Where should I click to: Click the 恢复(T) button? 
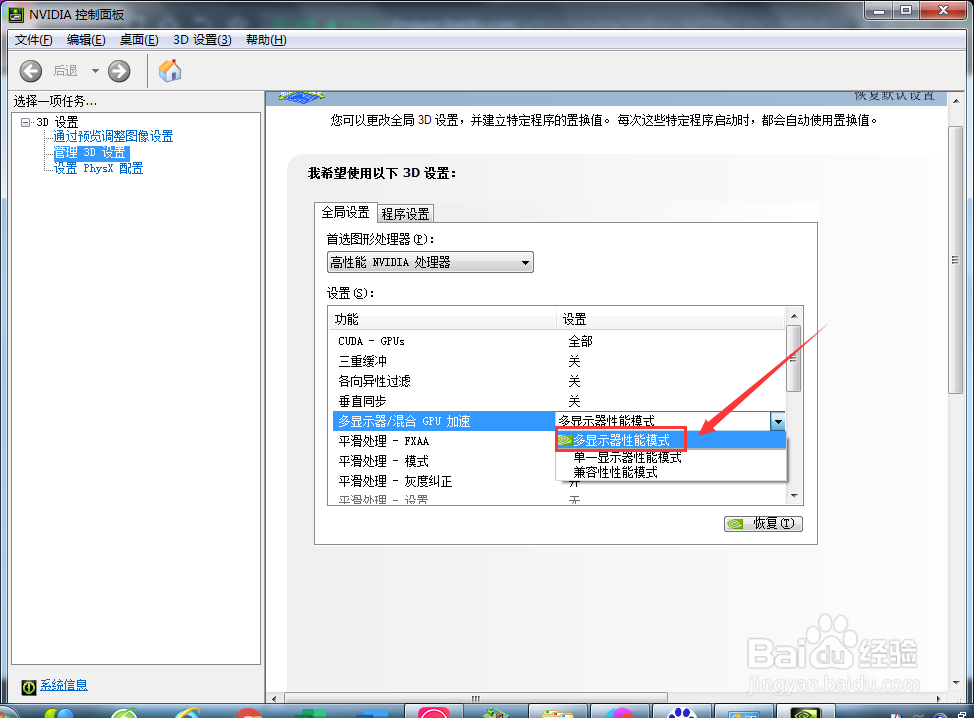coord(763,524)
